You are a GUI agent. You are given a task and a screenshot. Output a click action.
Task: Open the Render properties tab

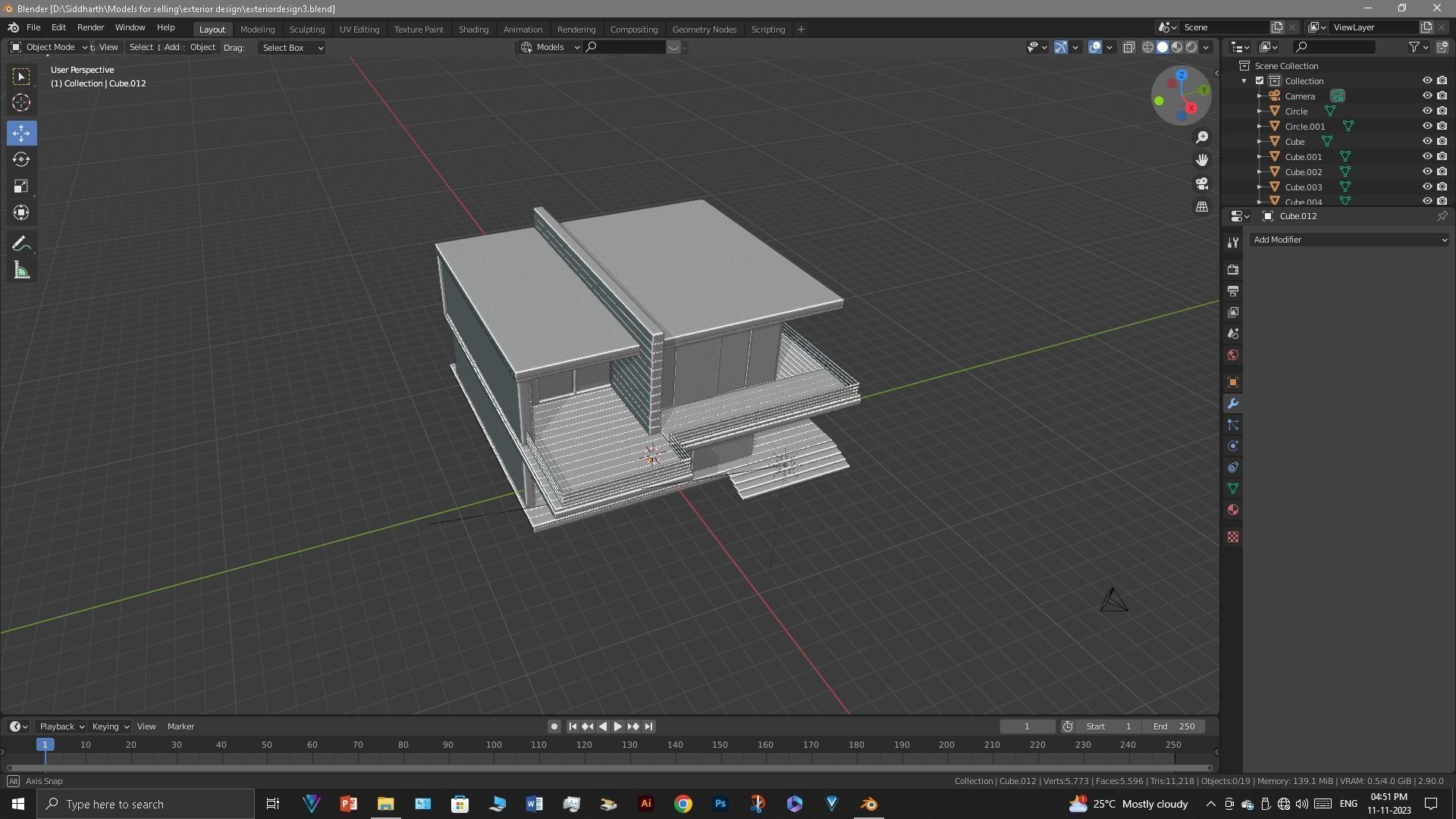1233,270
